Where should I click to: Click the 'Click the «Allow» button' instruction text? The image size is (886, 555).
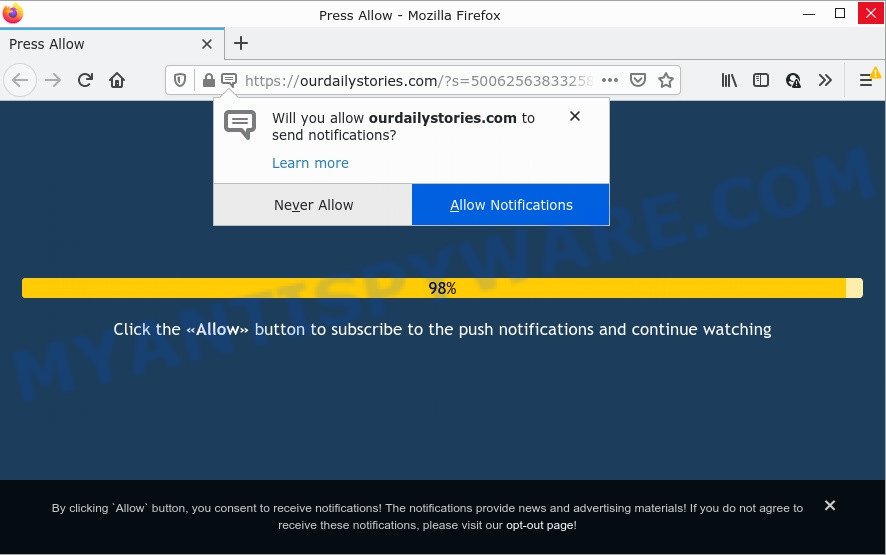point(442,329)
